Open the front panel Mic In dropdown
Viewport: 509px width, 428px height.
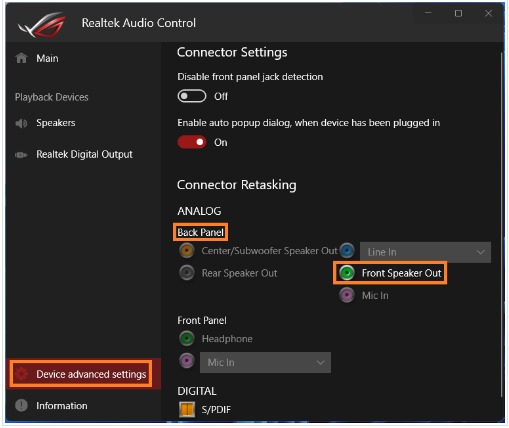tap(265, 362)
